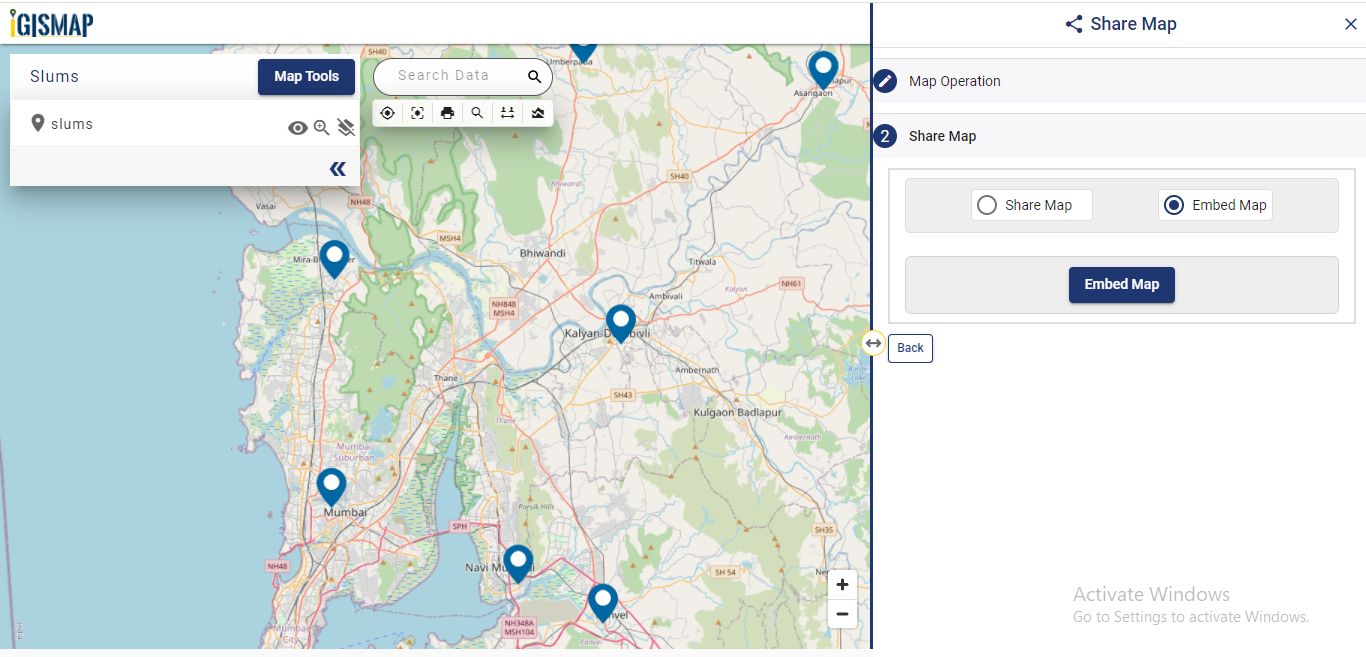This screenshot has height=657, width=1366.
Task: Select the current location tool
Action: [x=388, y=113]
